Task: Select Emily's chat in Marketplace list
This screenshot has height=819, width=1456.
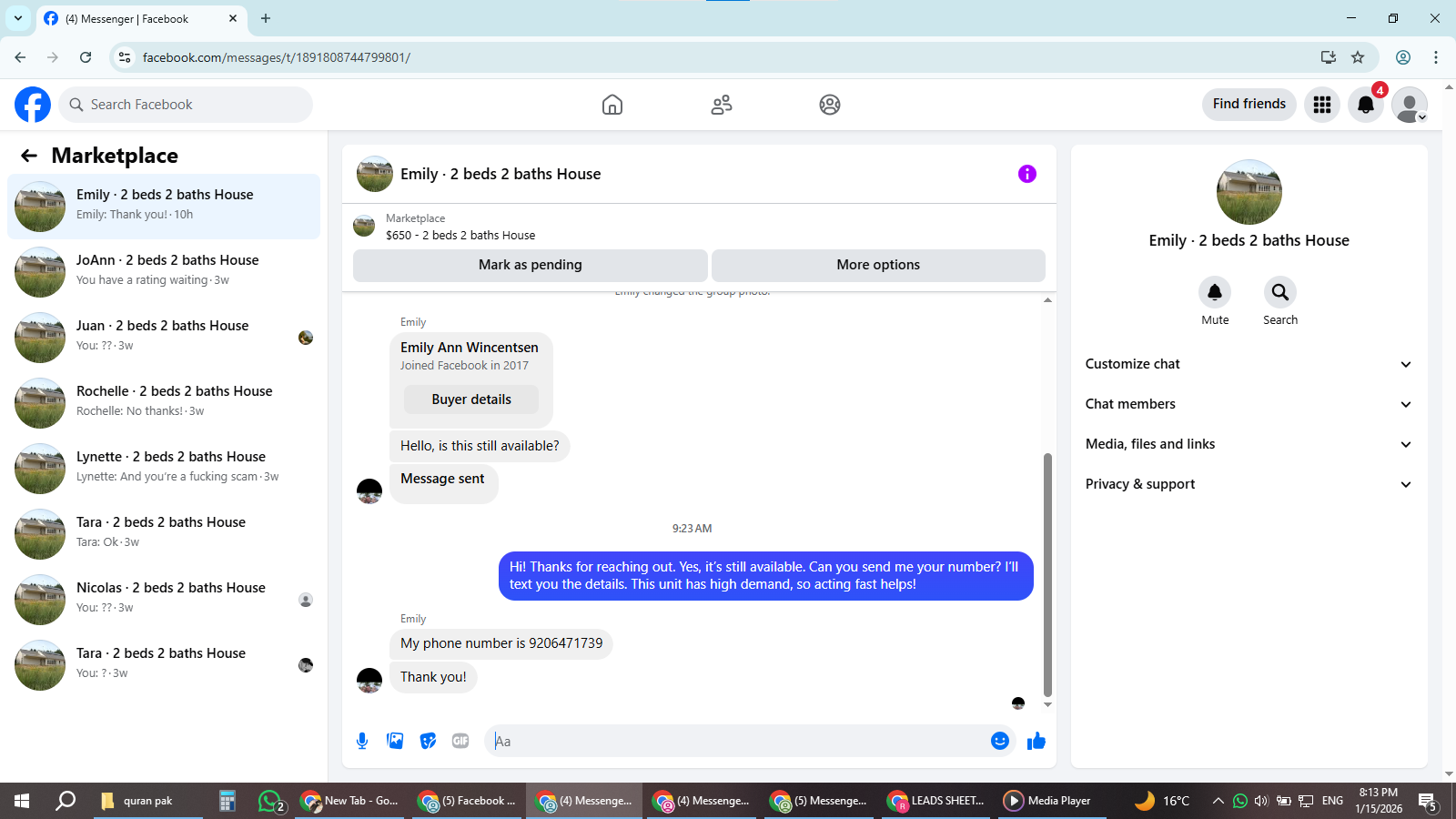Action: (164, 207)
